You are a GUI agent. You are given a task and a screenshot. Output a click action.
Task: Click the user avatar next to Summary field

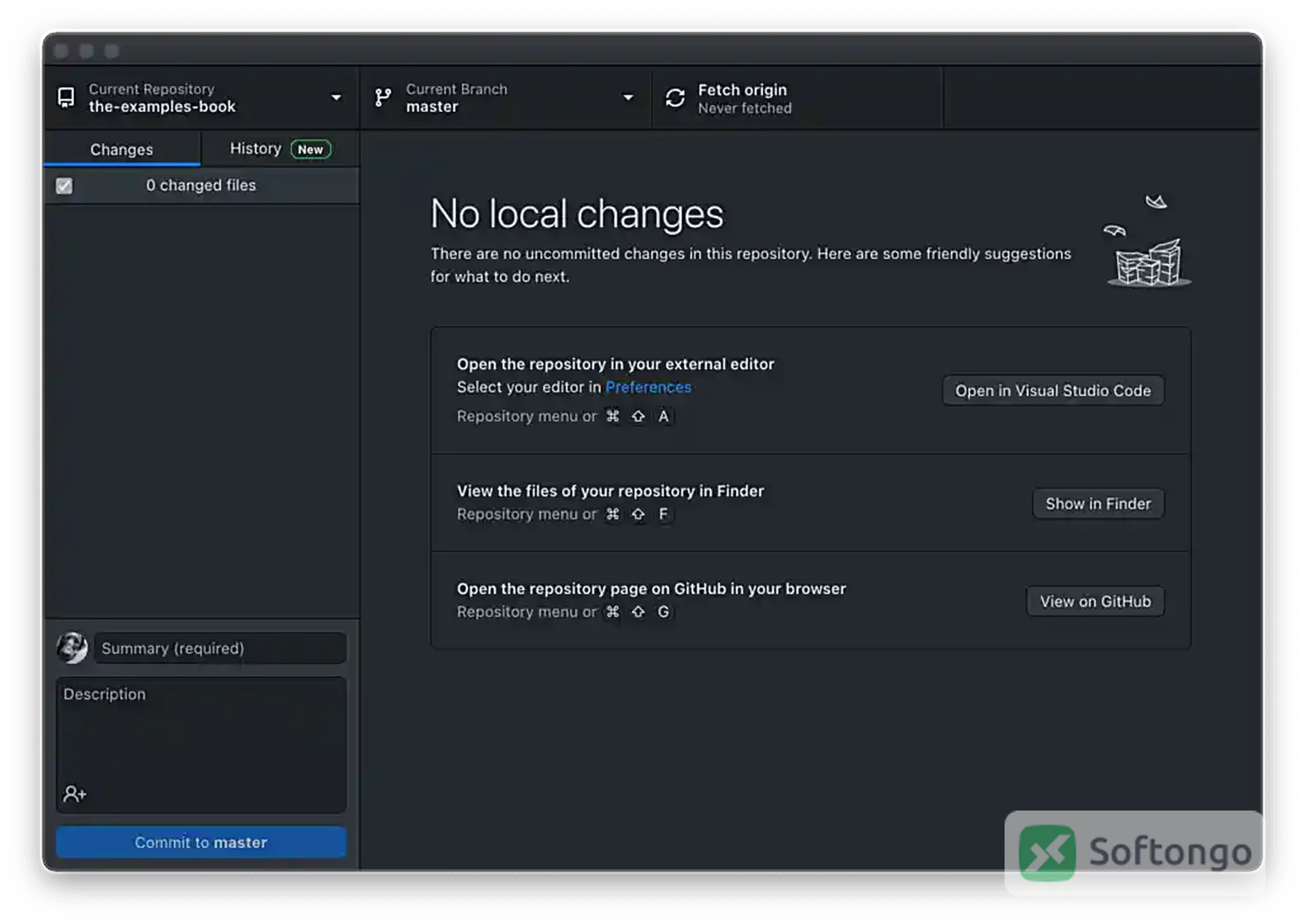pos(72,647)
